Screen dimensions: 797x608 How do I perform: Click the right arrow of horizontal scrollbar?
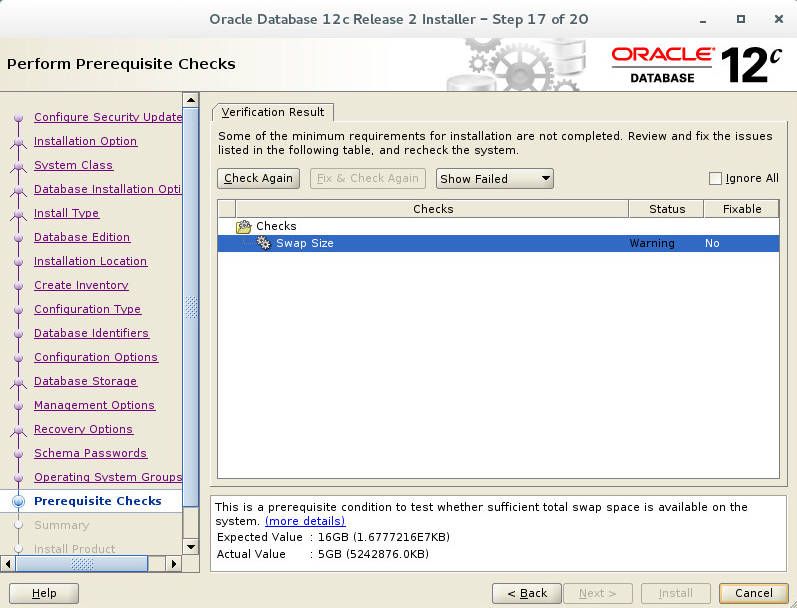(174, 564)
